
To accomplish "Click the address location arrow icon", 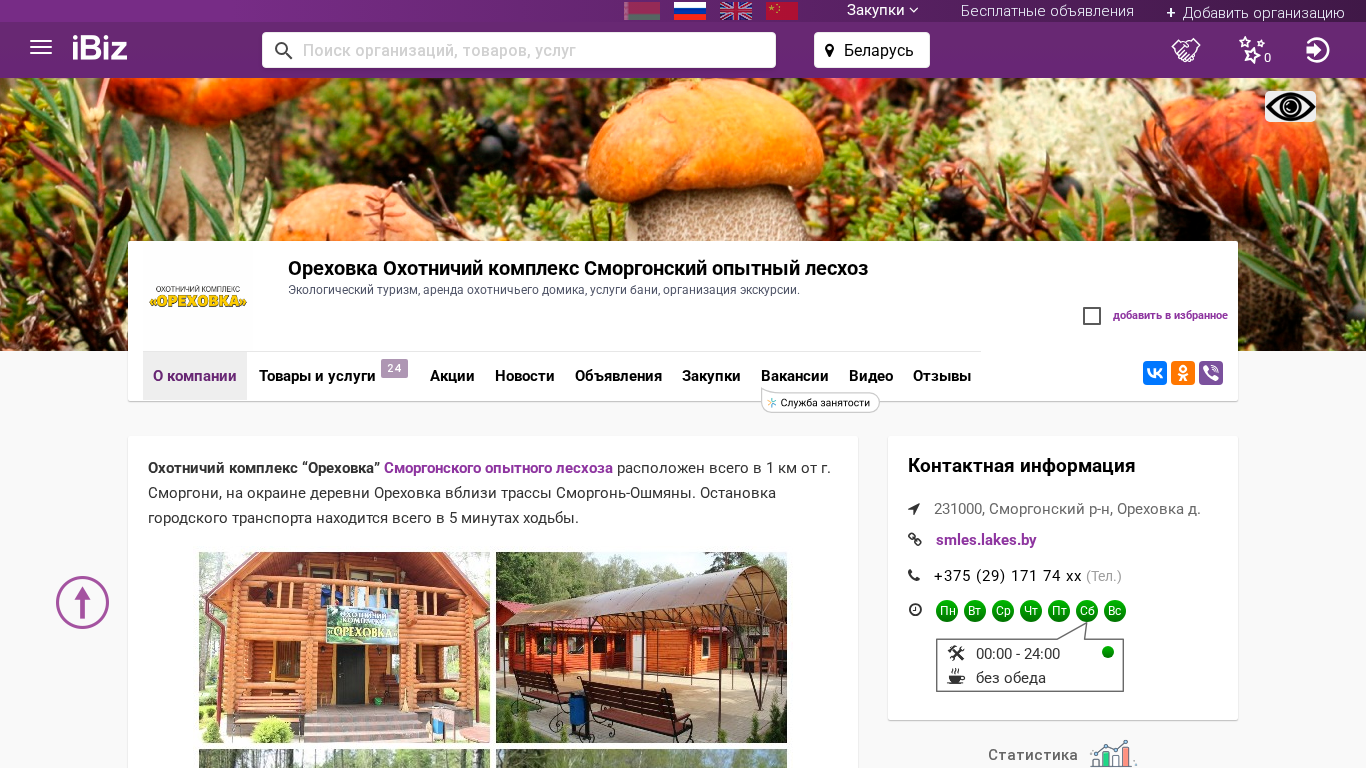I will (914, 509).
